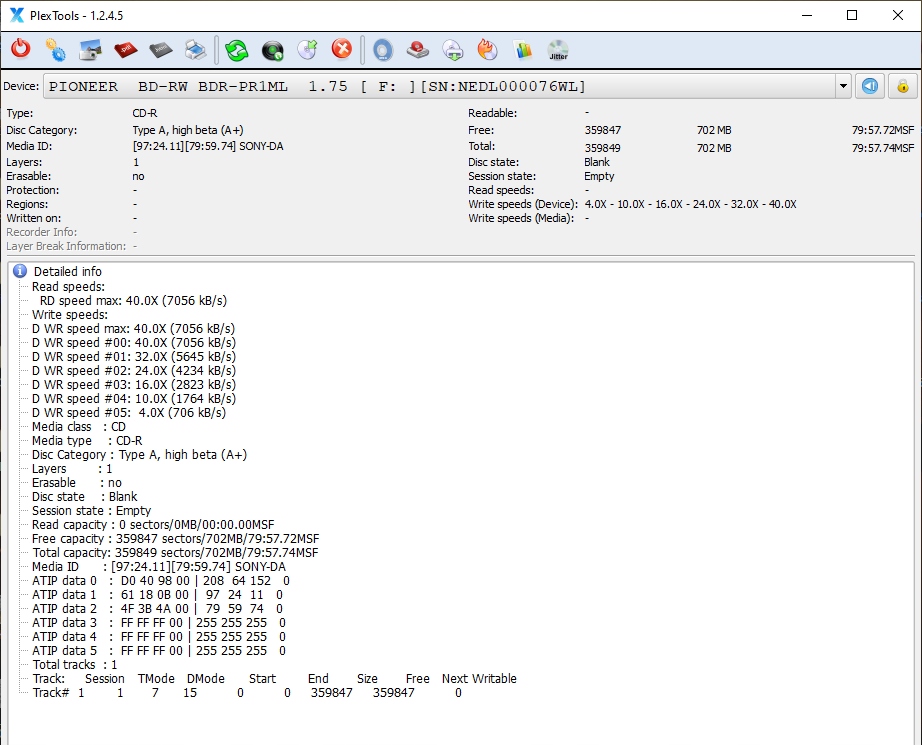
Task: Select the Total tracks tree entry
Action: [75, 664]
